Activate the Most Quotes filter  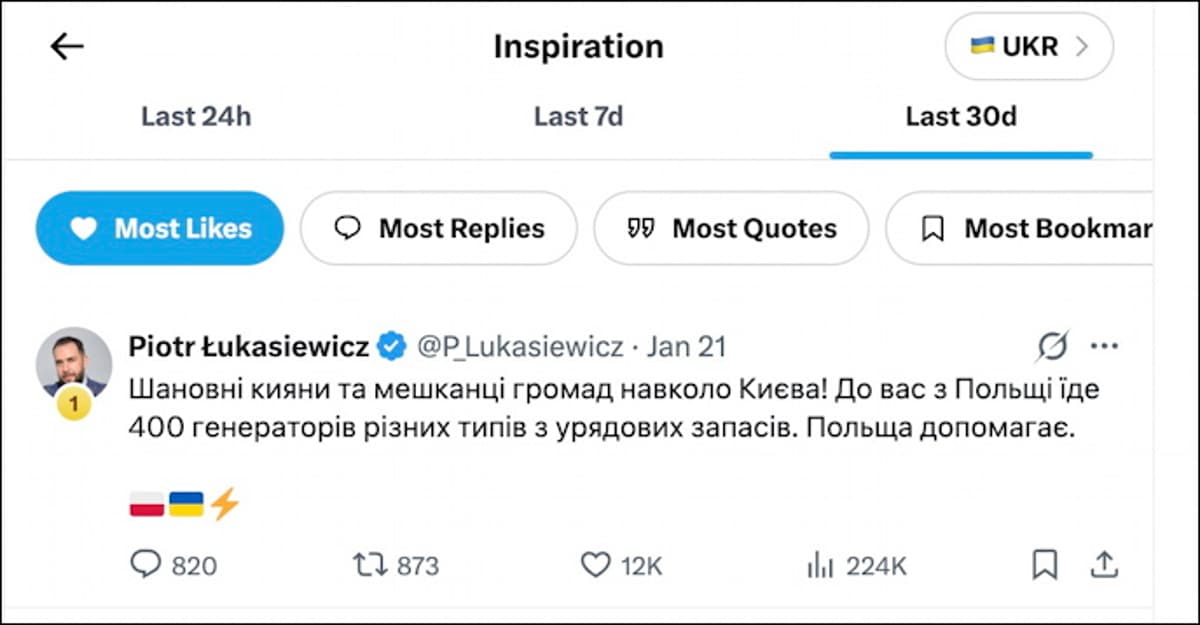tap(731, 228)
